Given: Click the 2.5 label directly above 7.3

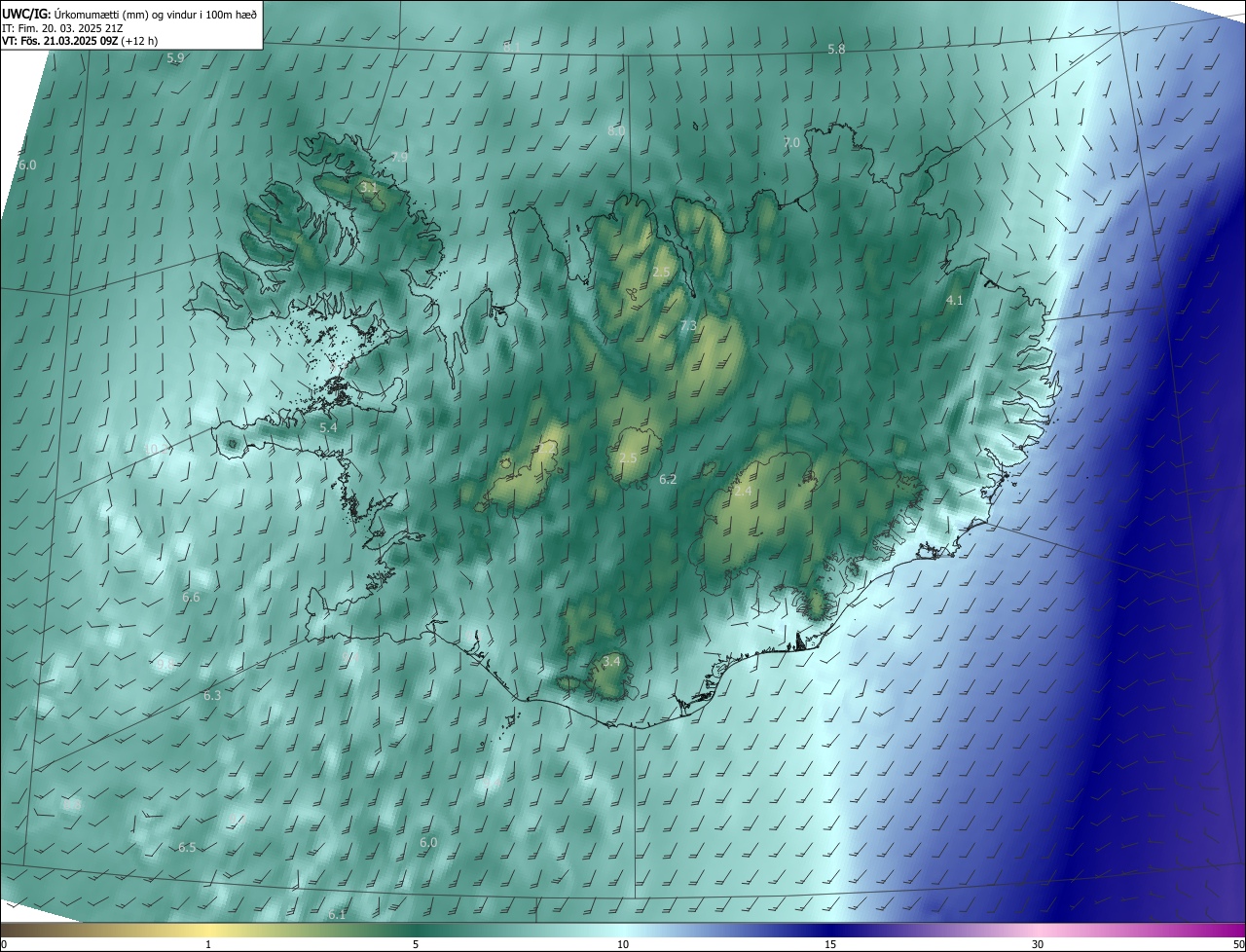Looking at the screenshot, I should 661,273.
